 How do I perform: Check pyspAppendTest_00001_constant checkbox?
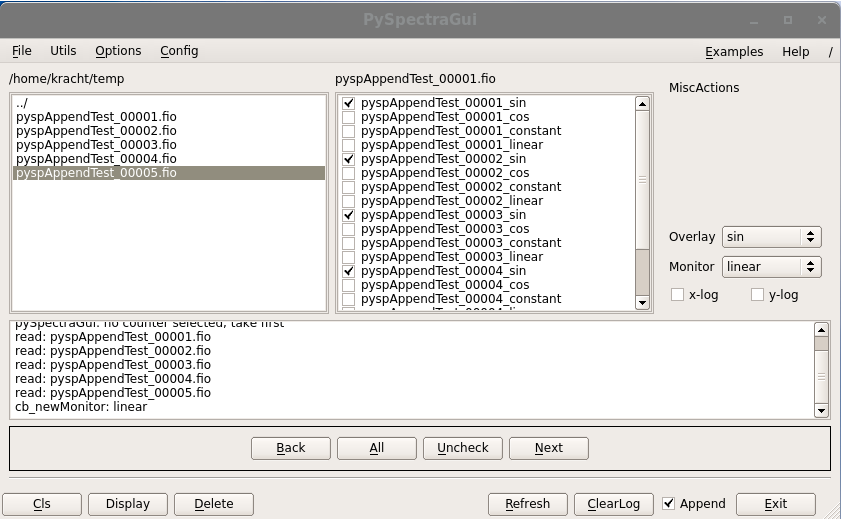pos(349,131)
